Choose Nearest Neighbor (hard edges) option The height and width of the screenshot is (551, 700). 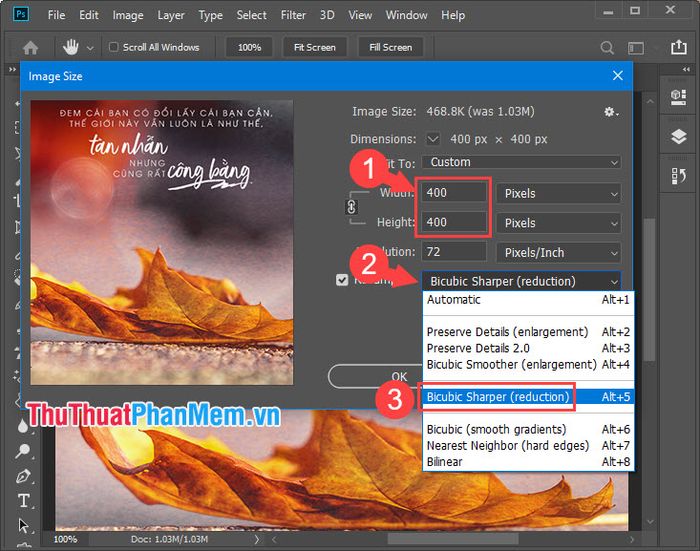[528, 446]
